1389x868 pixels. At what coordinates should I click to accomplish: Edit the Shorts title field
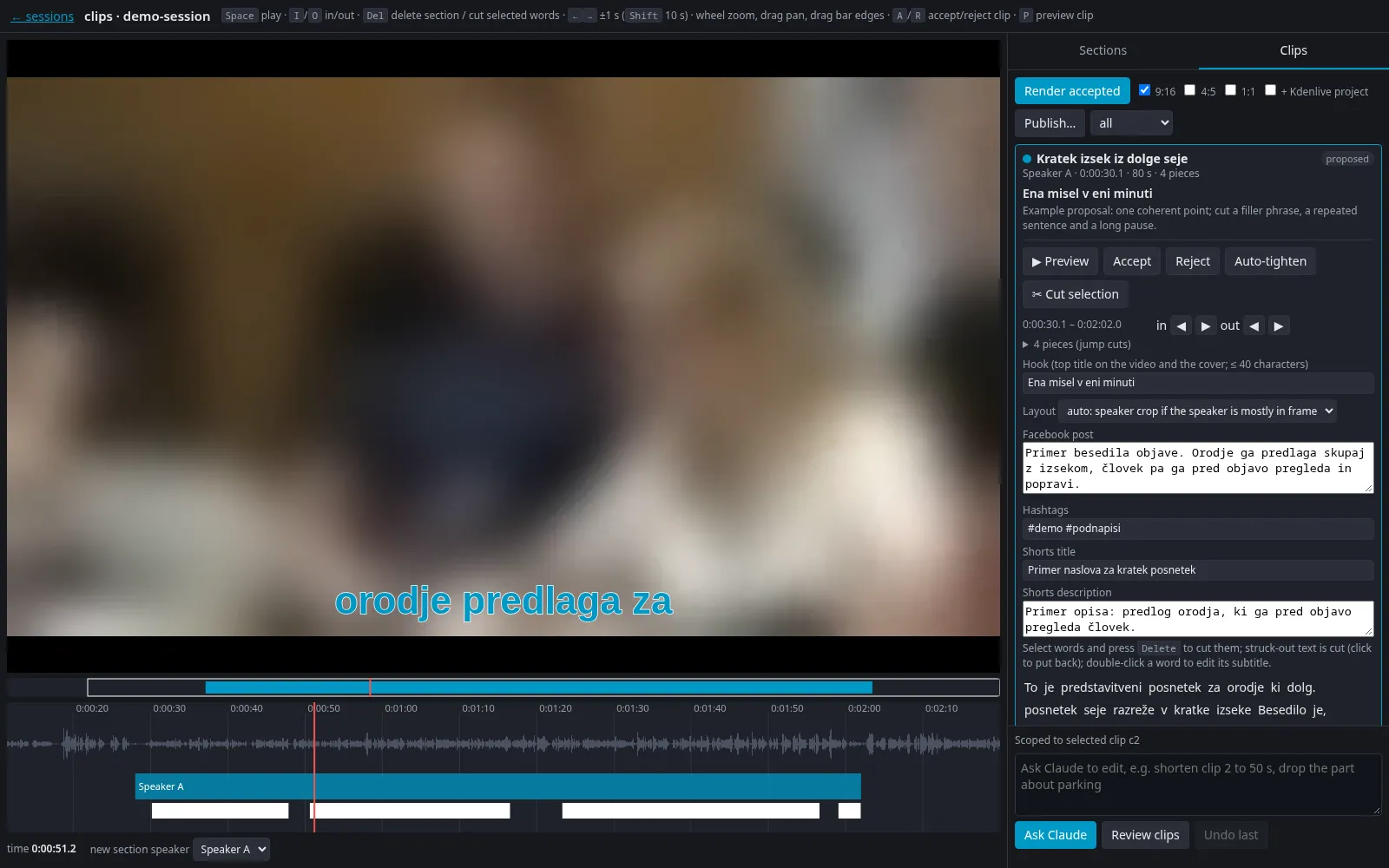click(x=1198, y=570)
